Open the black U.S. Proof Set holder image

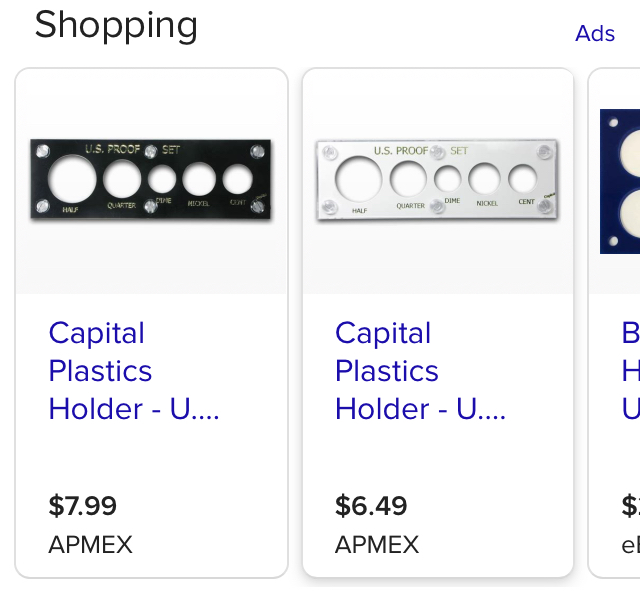point(151,180)
